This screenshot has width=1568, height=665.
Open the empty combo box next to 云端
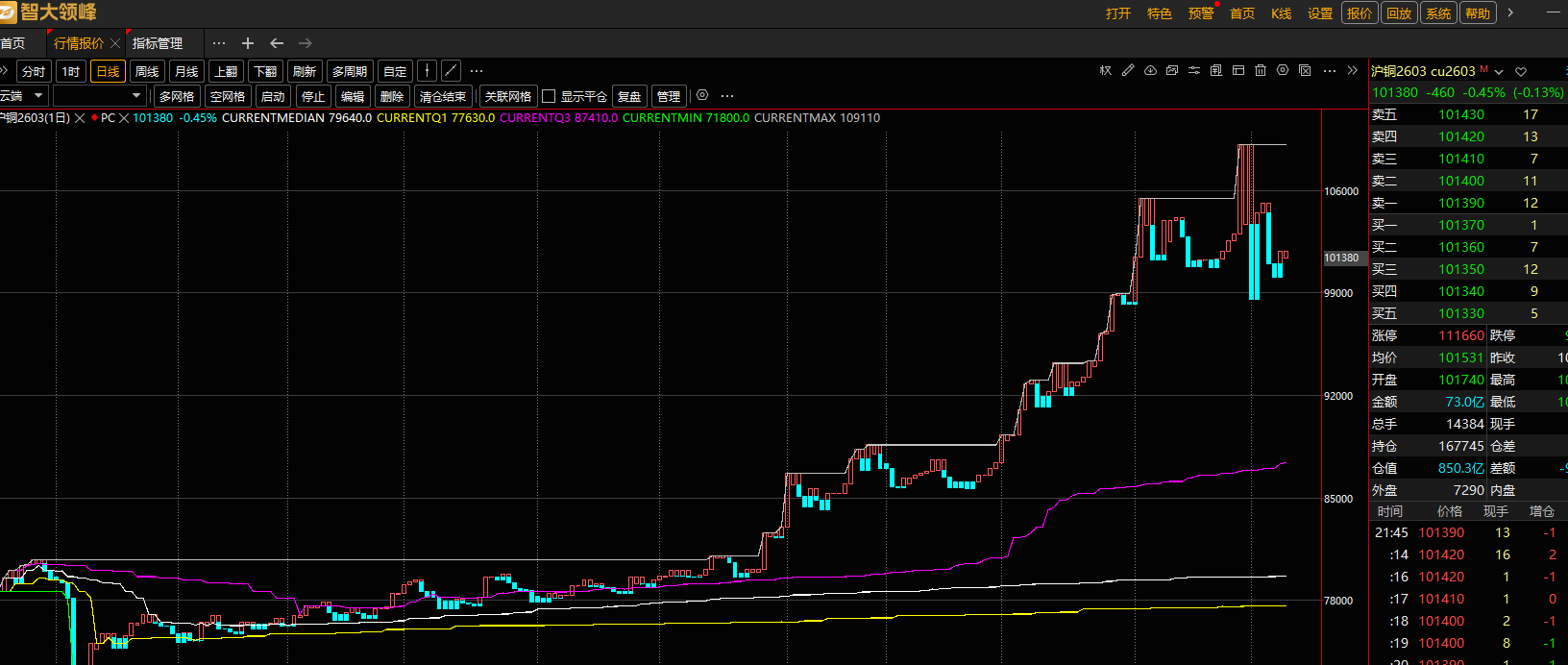pyautogui.click(x=135, y=96)
